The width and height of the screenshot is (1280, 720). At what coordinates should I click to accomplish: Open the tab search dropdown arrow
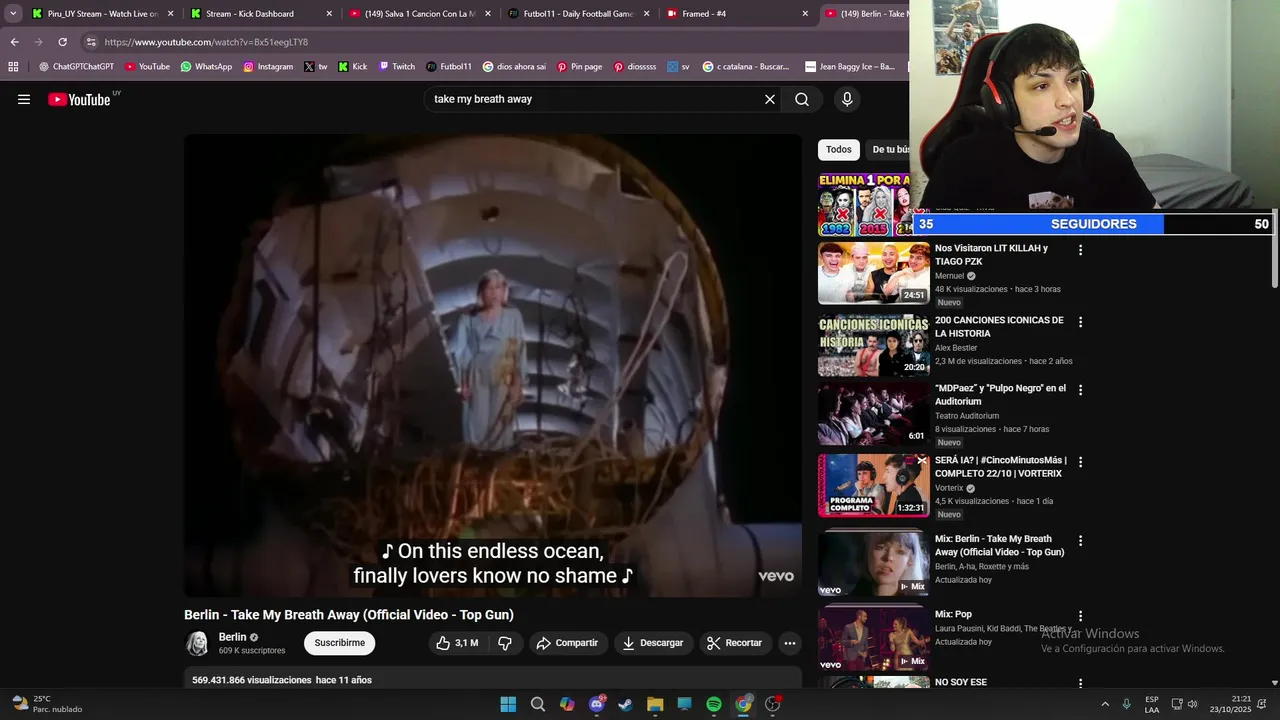tap(13, 14)
